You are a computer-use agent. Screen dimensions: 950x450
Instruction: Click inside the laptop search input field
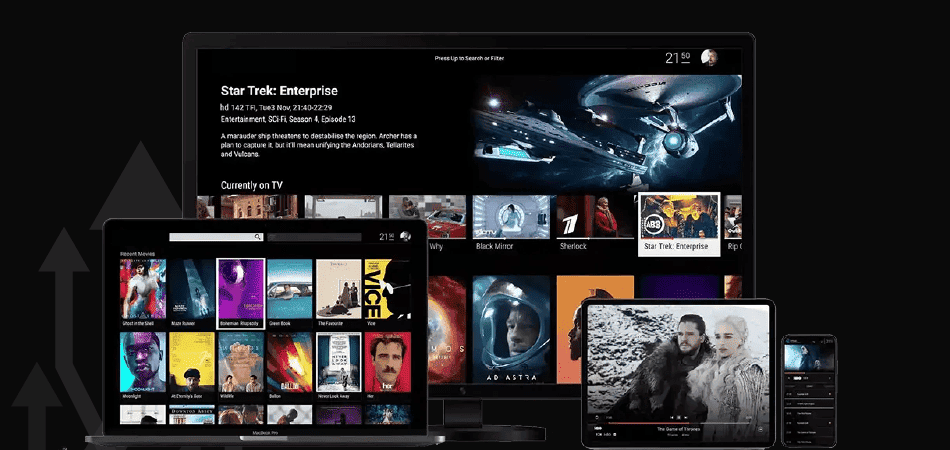(x=216, y=237)
